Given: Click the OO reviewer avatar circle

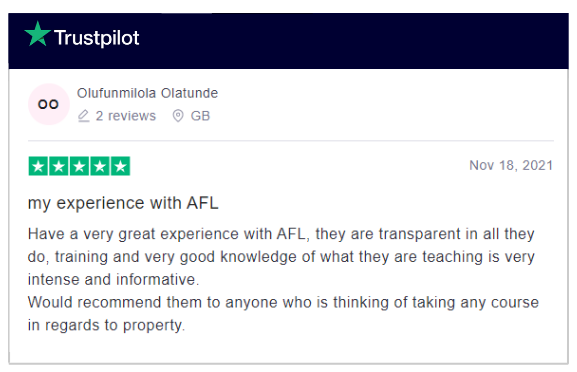Looking at the screenshot, I should tap(49, 104).
